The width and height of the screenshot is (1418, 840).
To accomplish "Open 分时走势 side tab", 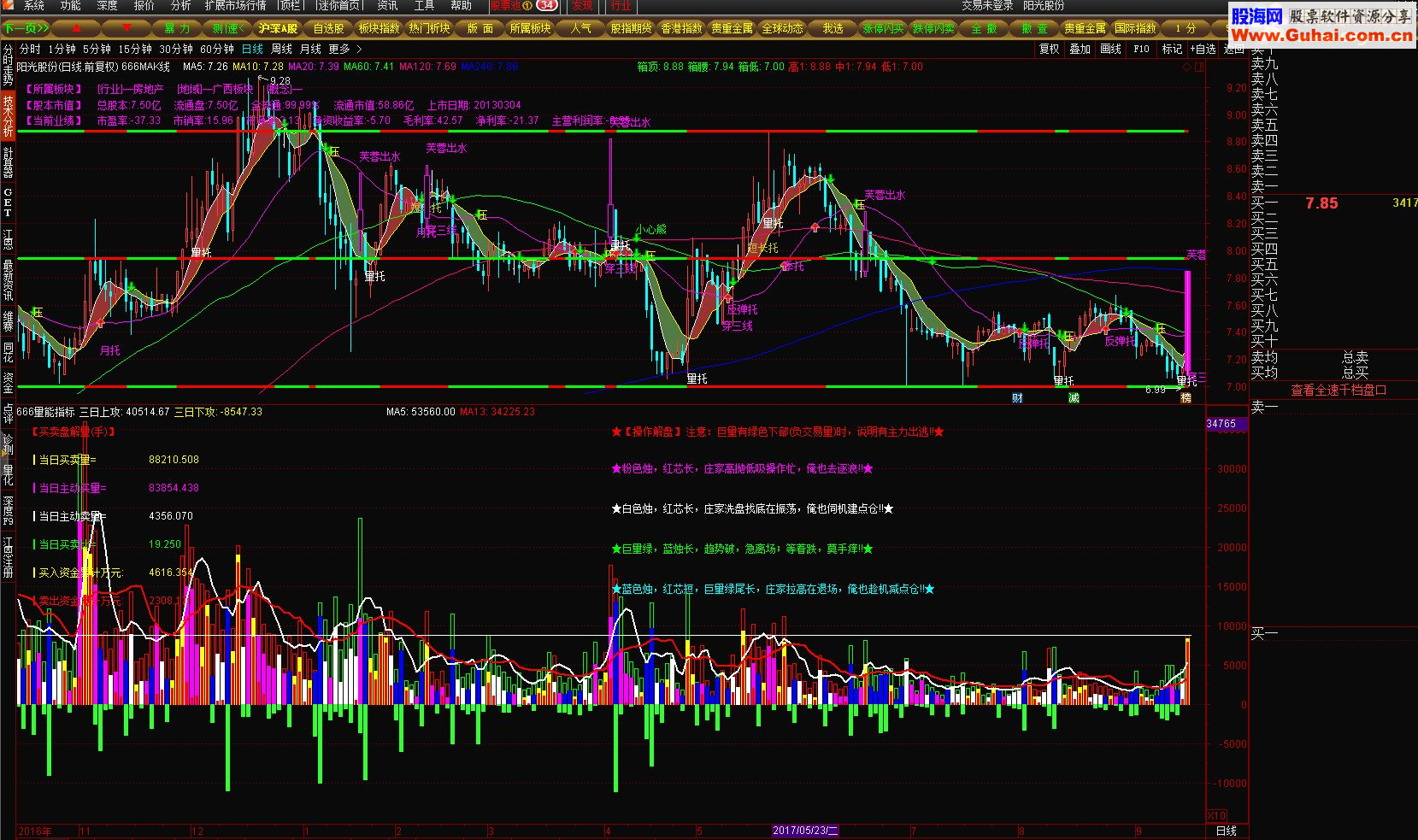I will pos(8,66).
